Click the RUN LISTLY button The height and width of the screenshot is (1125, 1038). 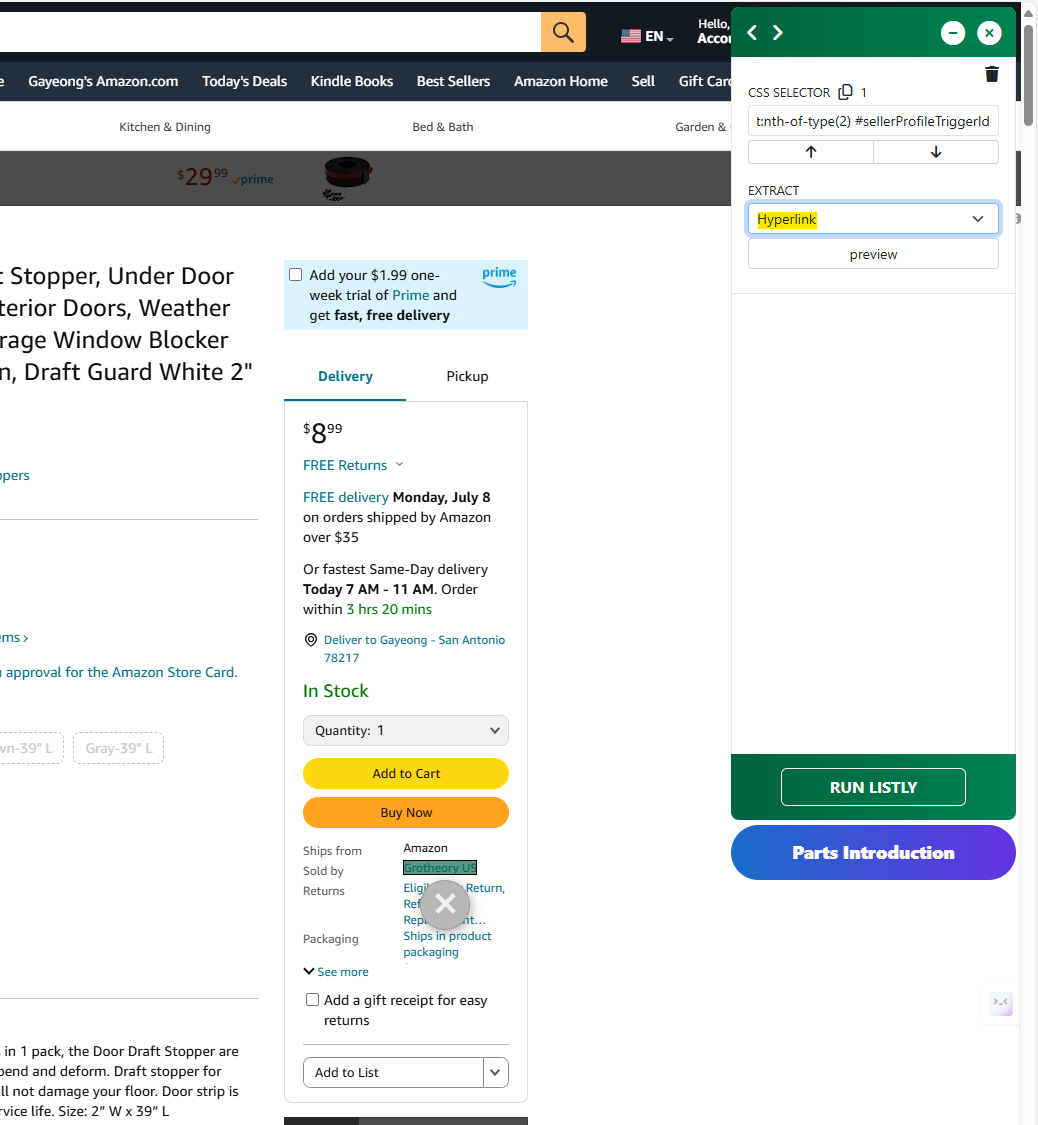coord(873,787)
